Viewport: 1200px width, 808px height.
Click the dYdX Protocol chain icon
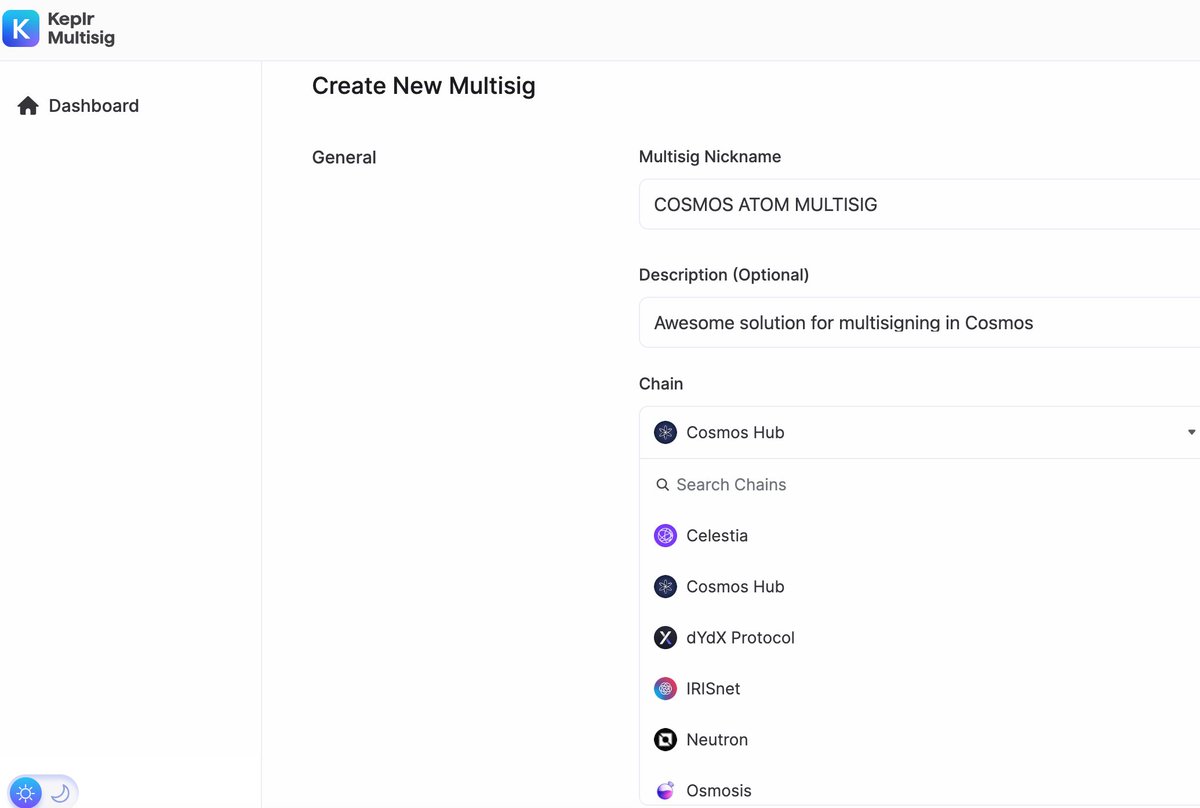(665, 638)
